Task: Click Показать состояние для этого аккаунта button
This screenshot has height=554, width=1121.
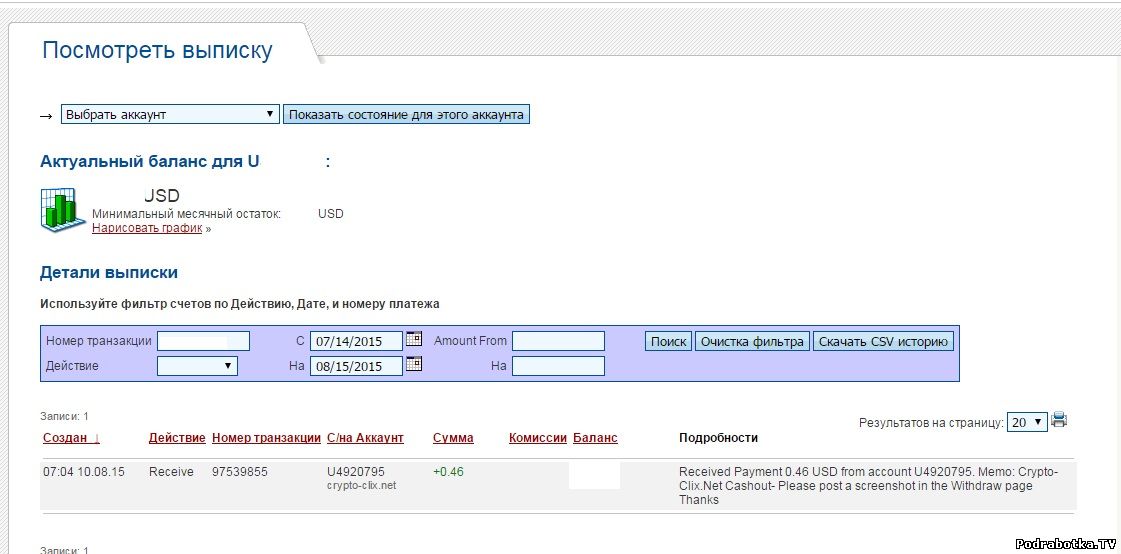Action: (x=406, y=114)
